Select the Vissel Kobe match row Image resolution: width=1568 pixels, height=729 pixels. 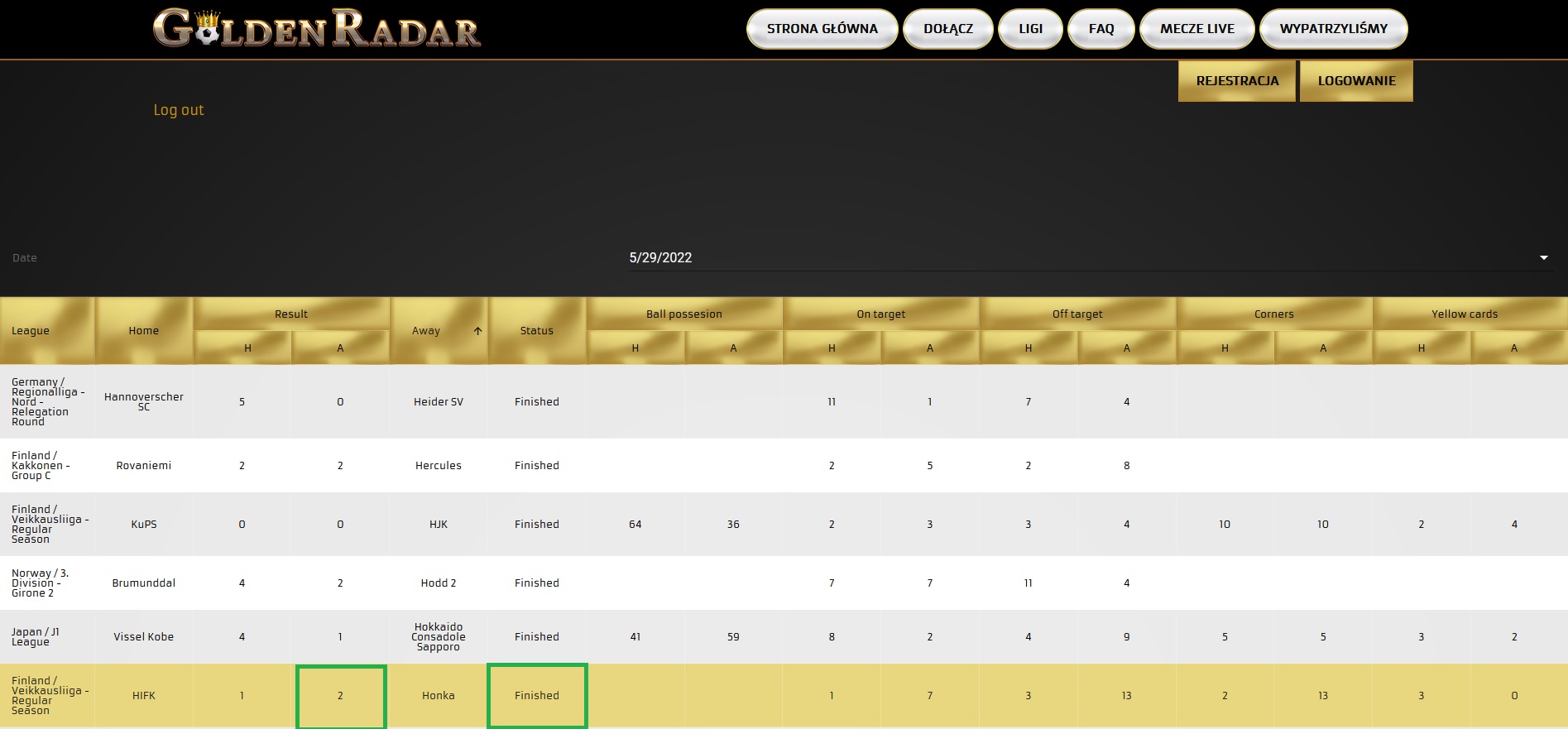pos(784,637)
